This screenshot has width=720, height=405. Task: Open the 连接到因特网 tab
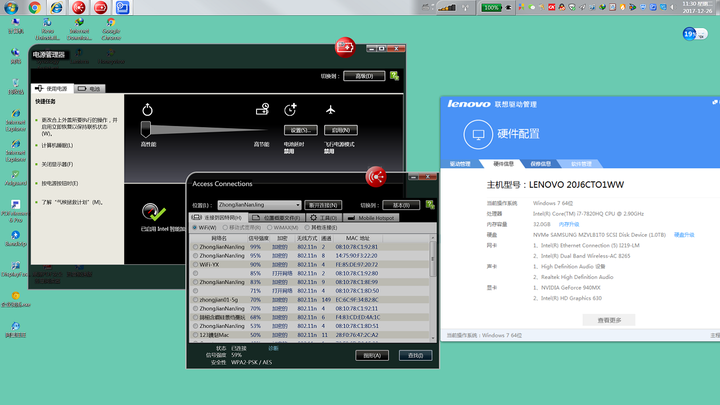[219, 218]
